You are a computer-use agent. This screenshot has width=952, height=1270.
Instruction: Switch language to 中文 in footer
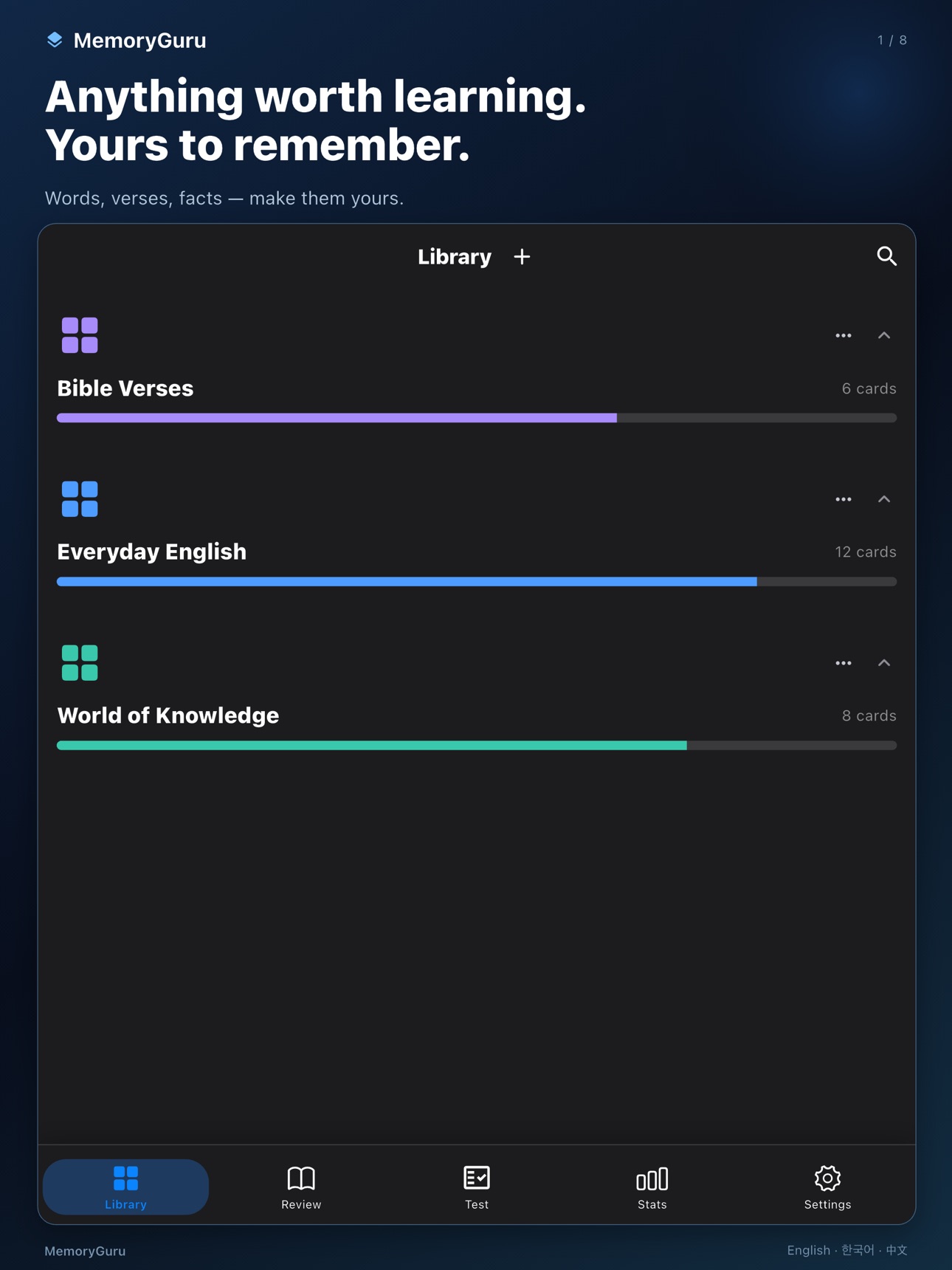click(x=897, y=1250)
